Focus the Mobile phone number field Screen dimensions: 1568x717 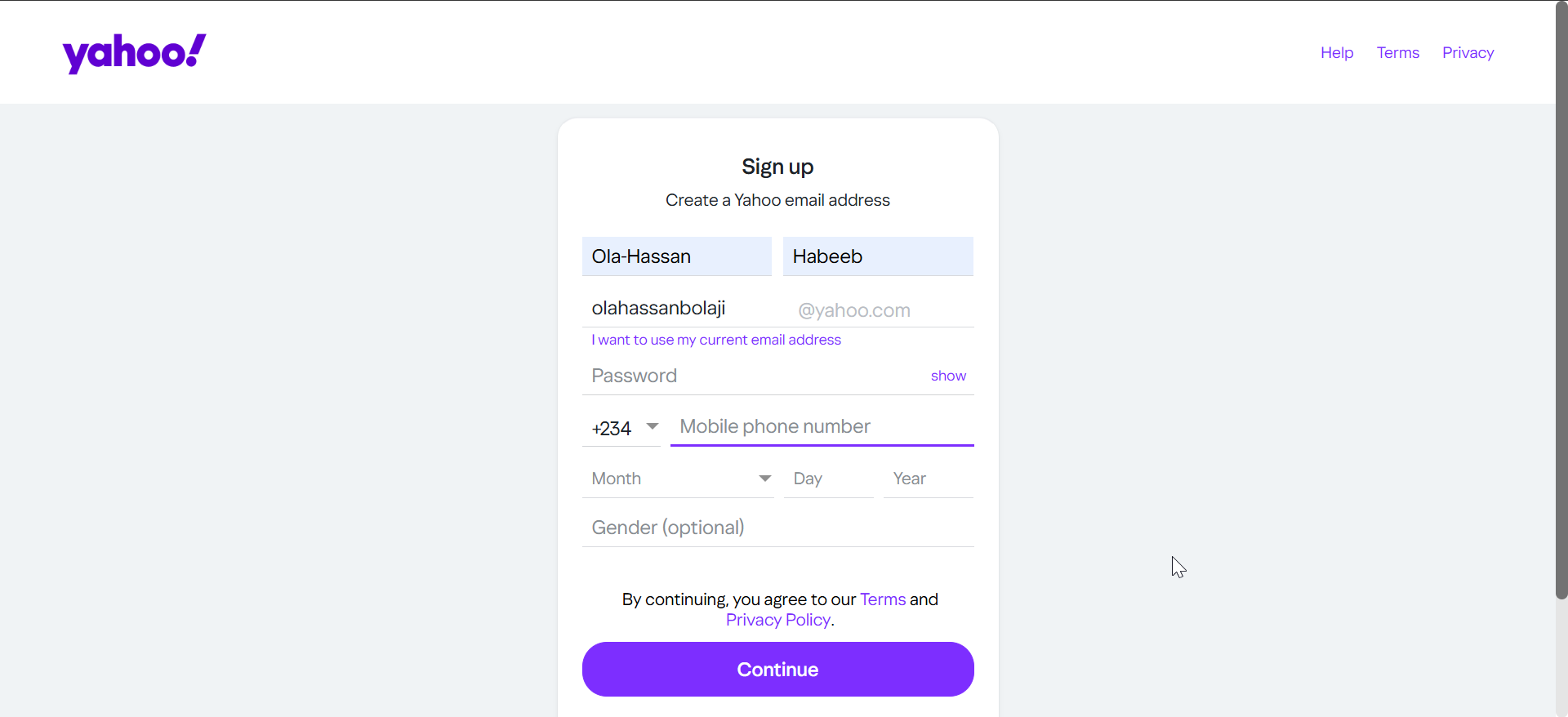pyautogui.click(x=822, y=427)
